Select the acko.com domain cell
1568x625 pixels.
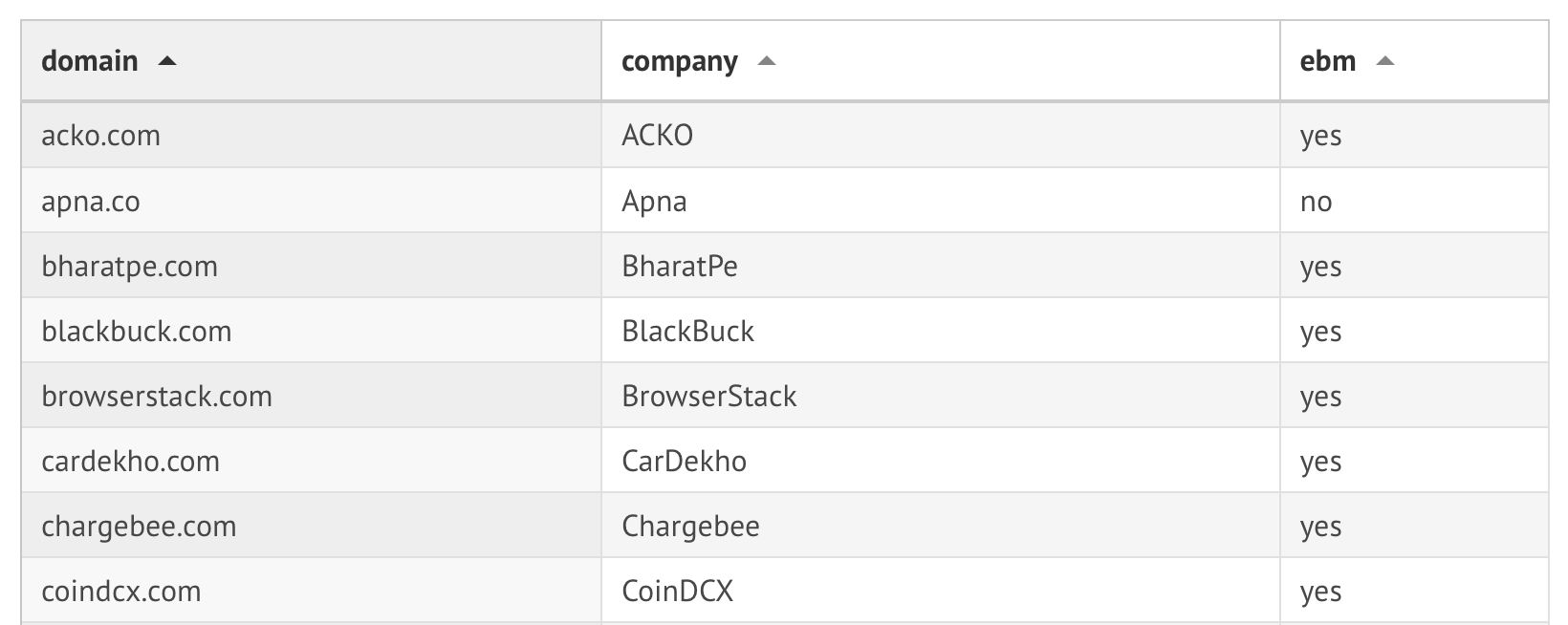point(100,136)
